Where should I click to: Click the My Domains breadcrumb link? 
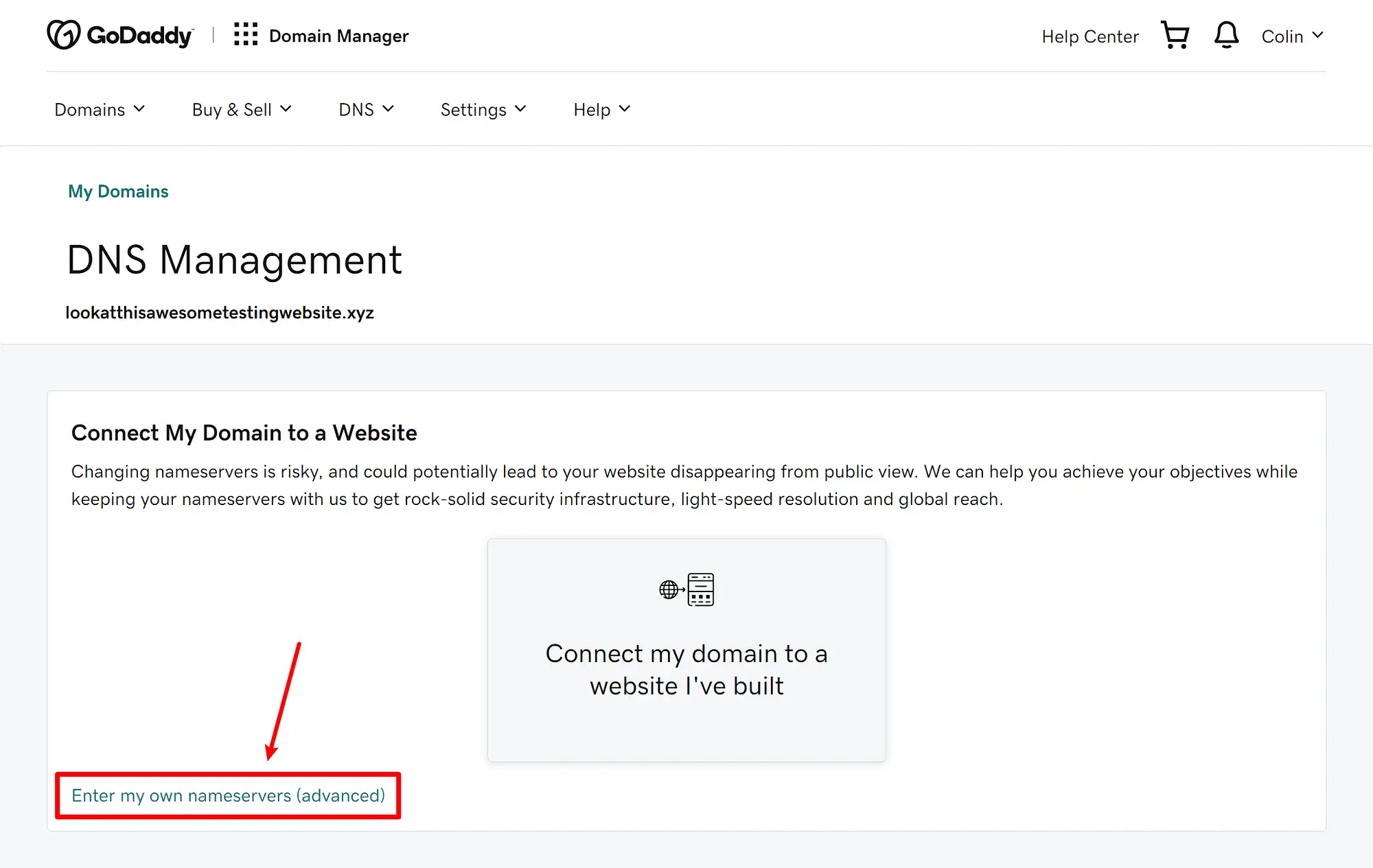(117, 191)
